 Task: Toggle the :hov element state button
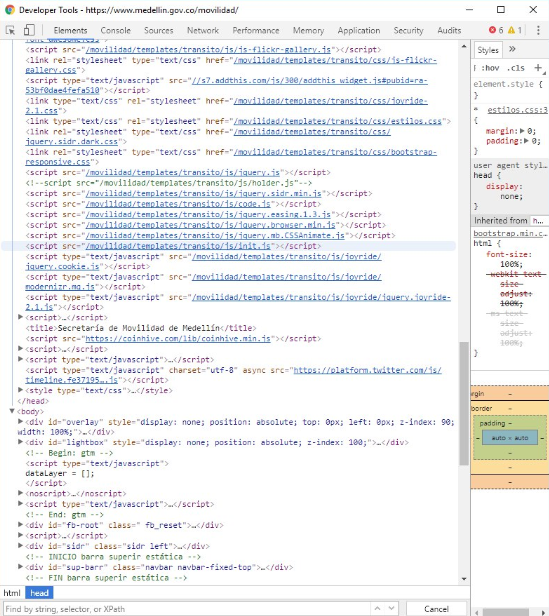pyautogui.click(x=490, y=68)
